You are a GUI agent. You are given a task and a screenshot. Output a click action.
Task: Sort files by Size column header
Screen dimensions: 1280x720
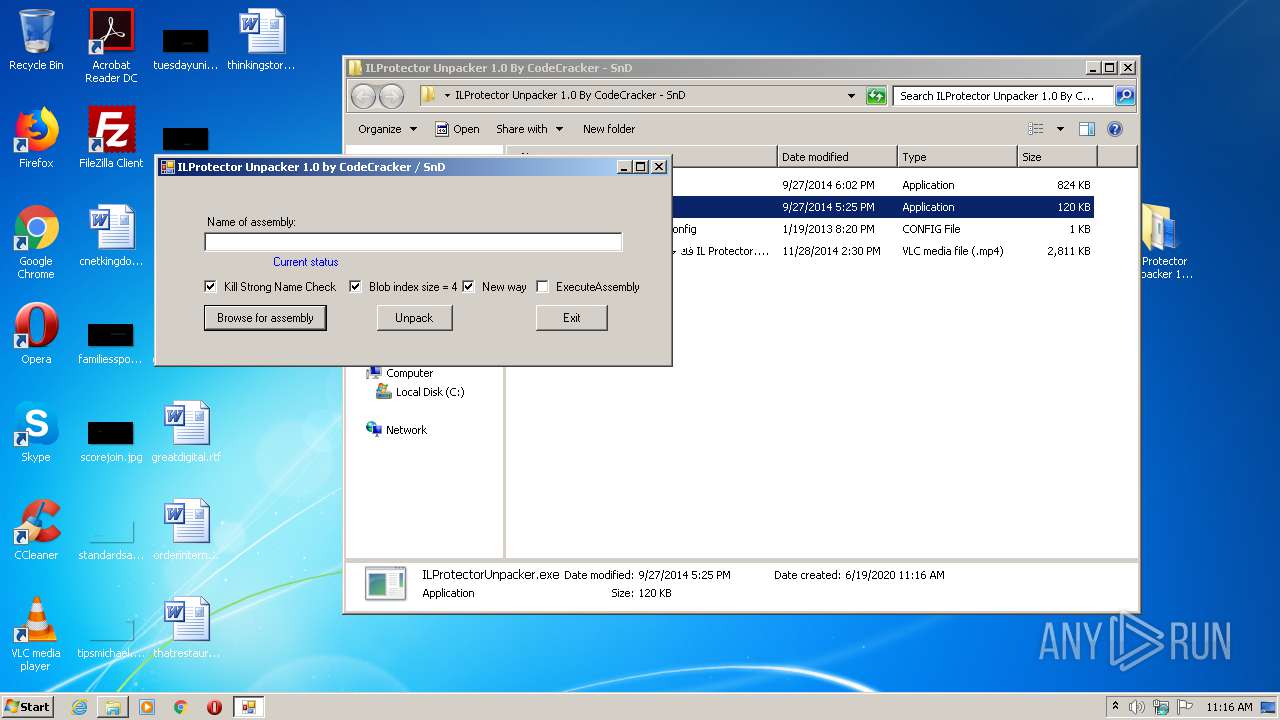click(x=1057, y=157)
